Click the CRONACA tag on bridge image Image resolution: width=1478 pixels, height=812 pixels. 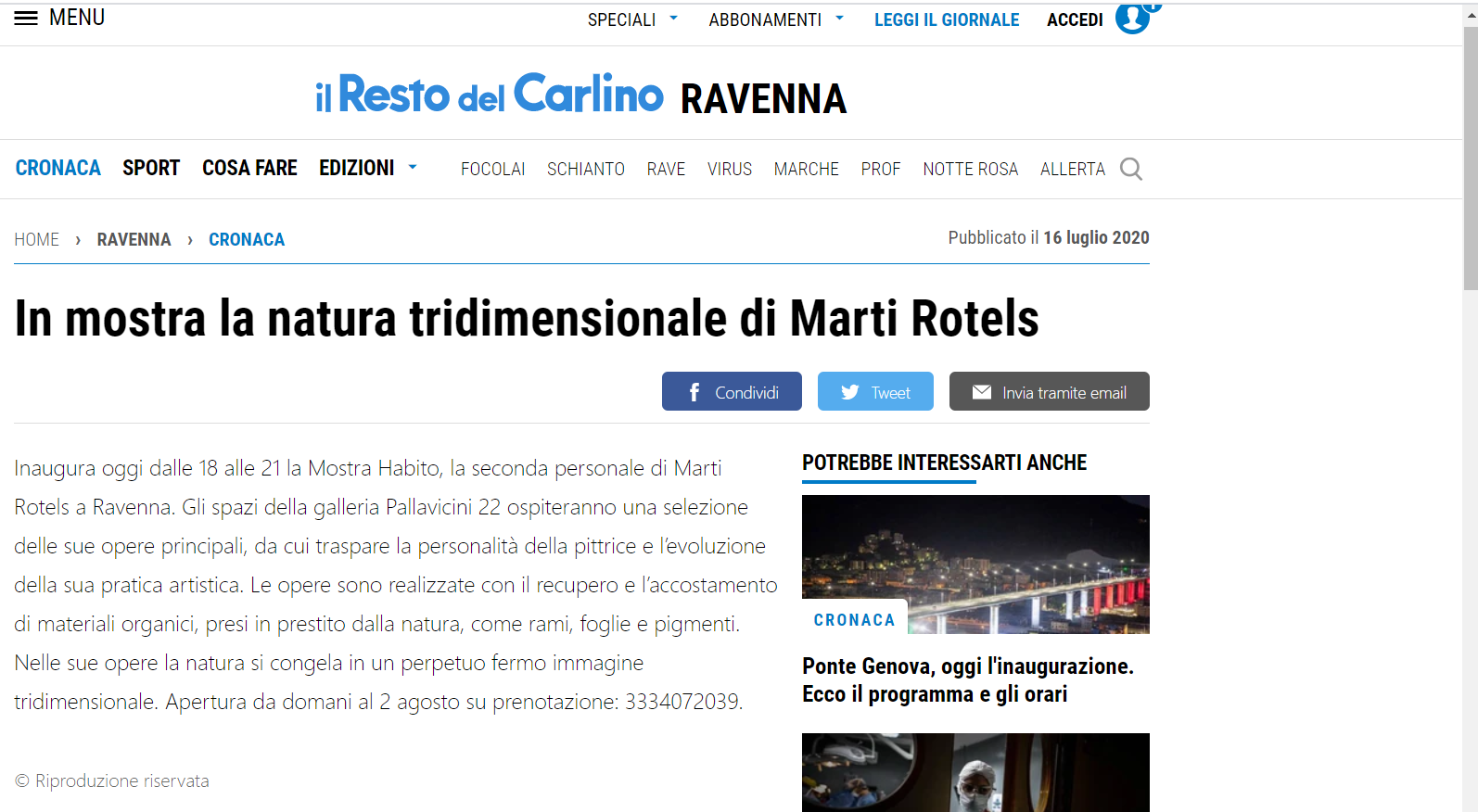854,620
